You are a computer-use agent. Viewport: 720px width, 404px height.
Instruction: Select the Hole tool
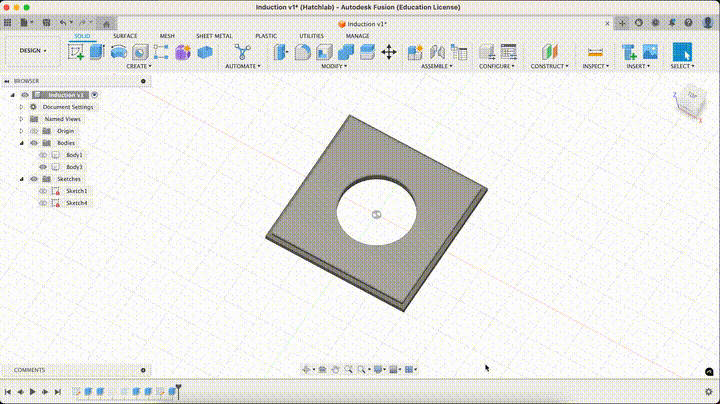[x=140, y=52]
